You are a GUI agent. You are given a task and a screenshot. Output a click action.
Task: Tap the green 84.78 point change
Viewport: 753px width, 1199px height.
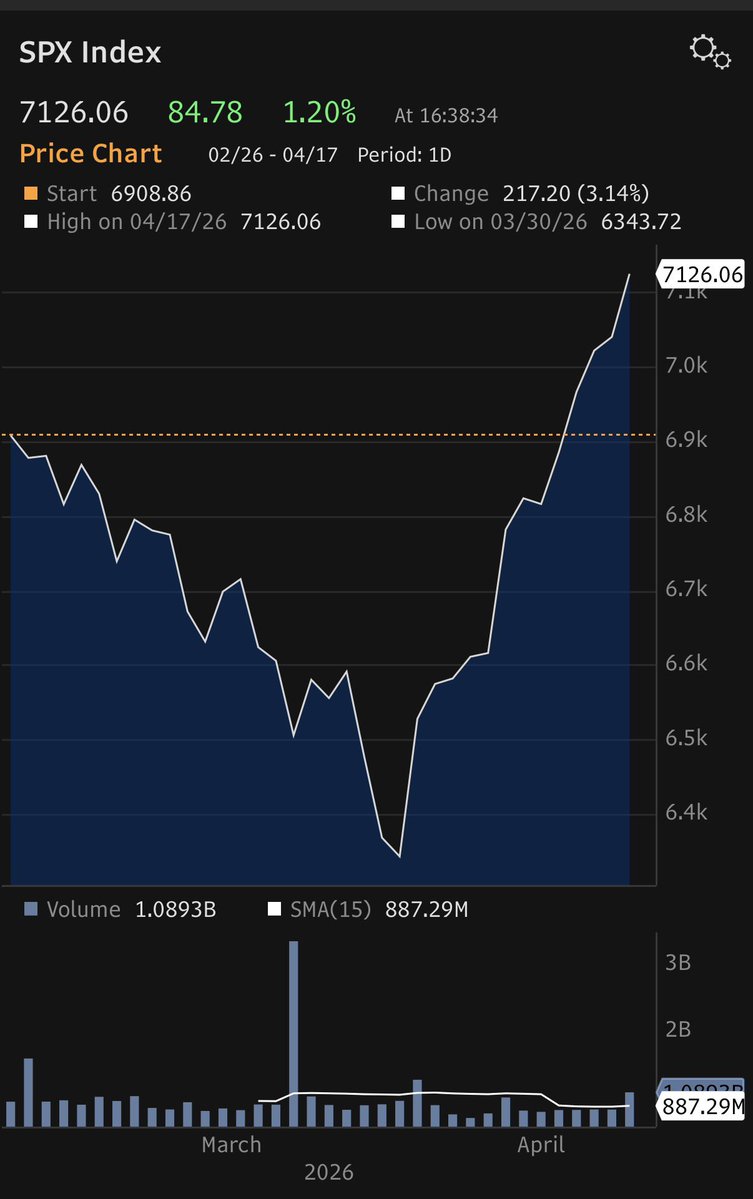click(x=205, y=112)
